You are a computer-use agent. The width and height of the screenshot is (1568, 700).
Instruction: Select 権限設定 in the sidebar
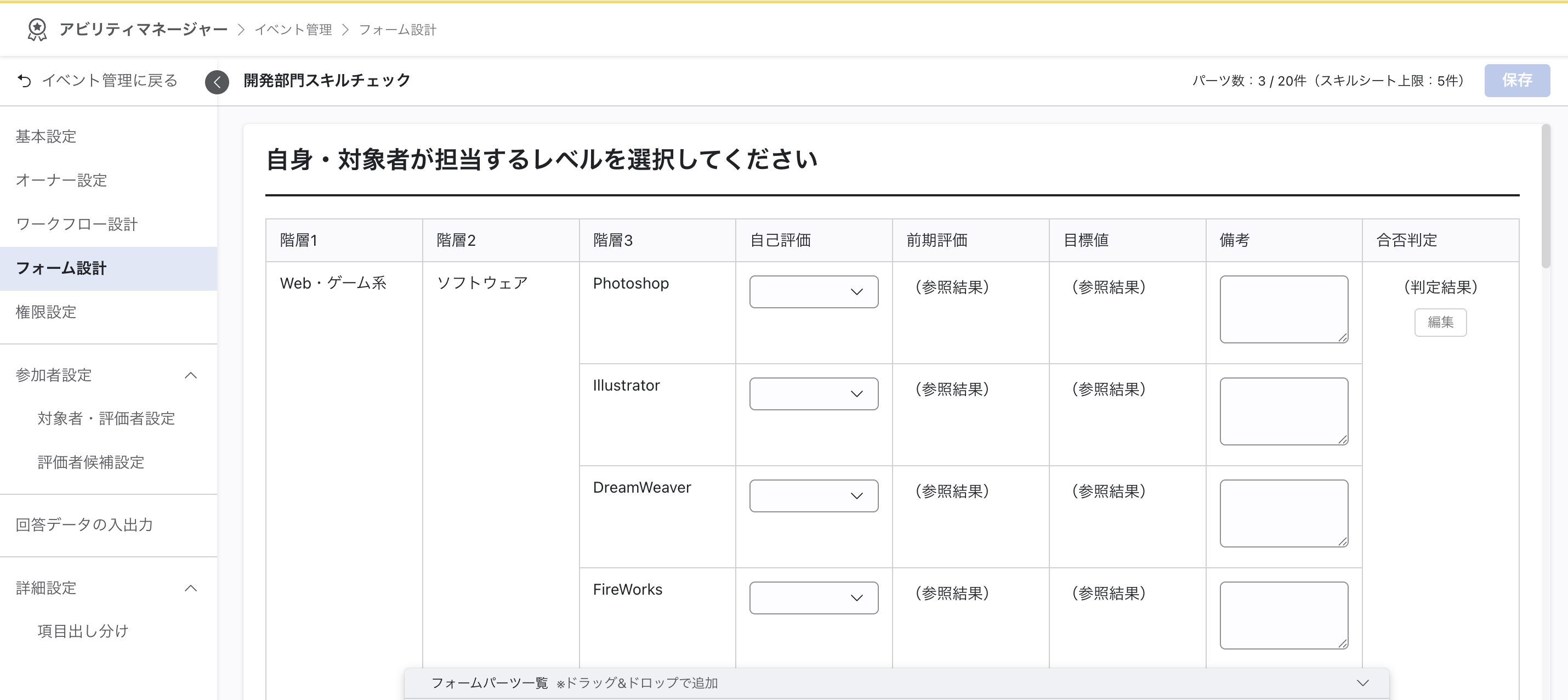coord(46,312)
